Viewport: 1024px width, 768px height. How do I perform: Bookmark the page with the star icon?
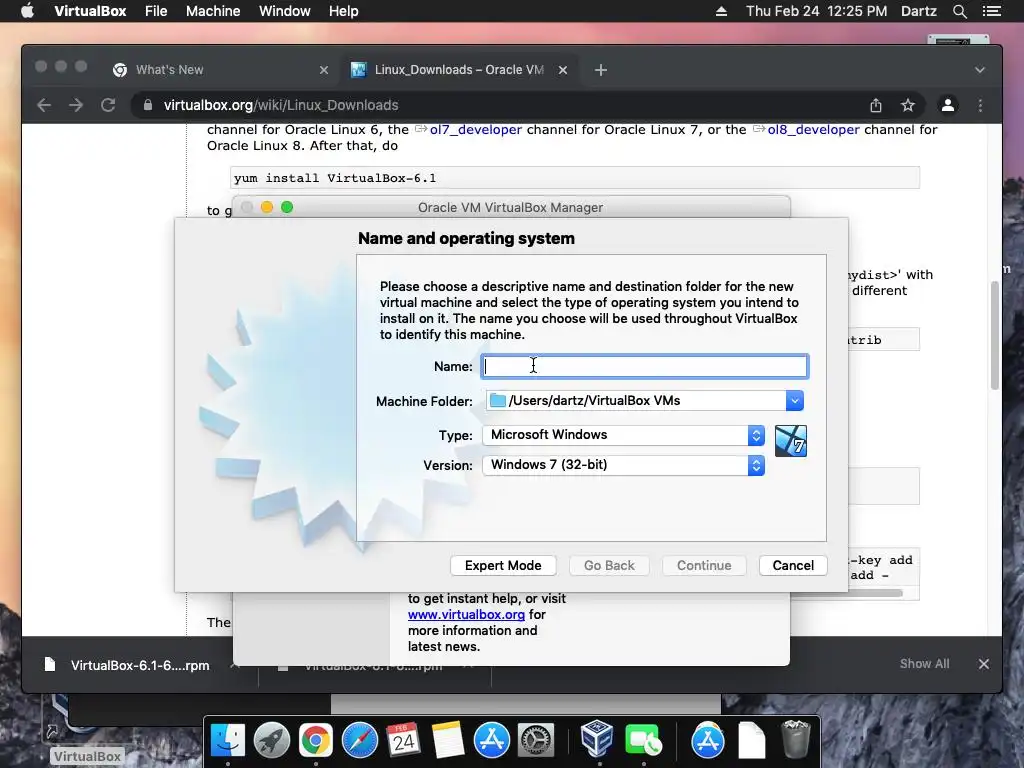pos(908,105)
